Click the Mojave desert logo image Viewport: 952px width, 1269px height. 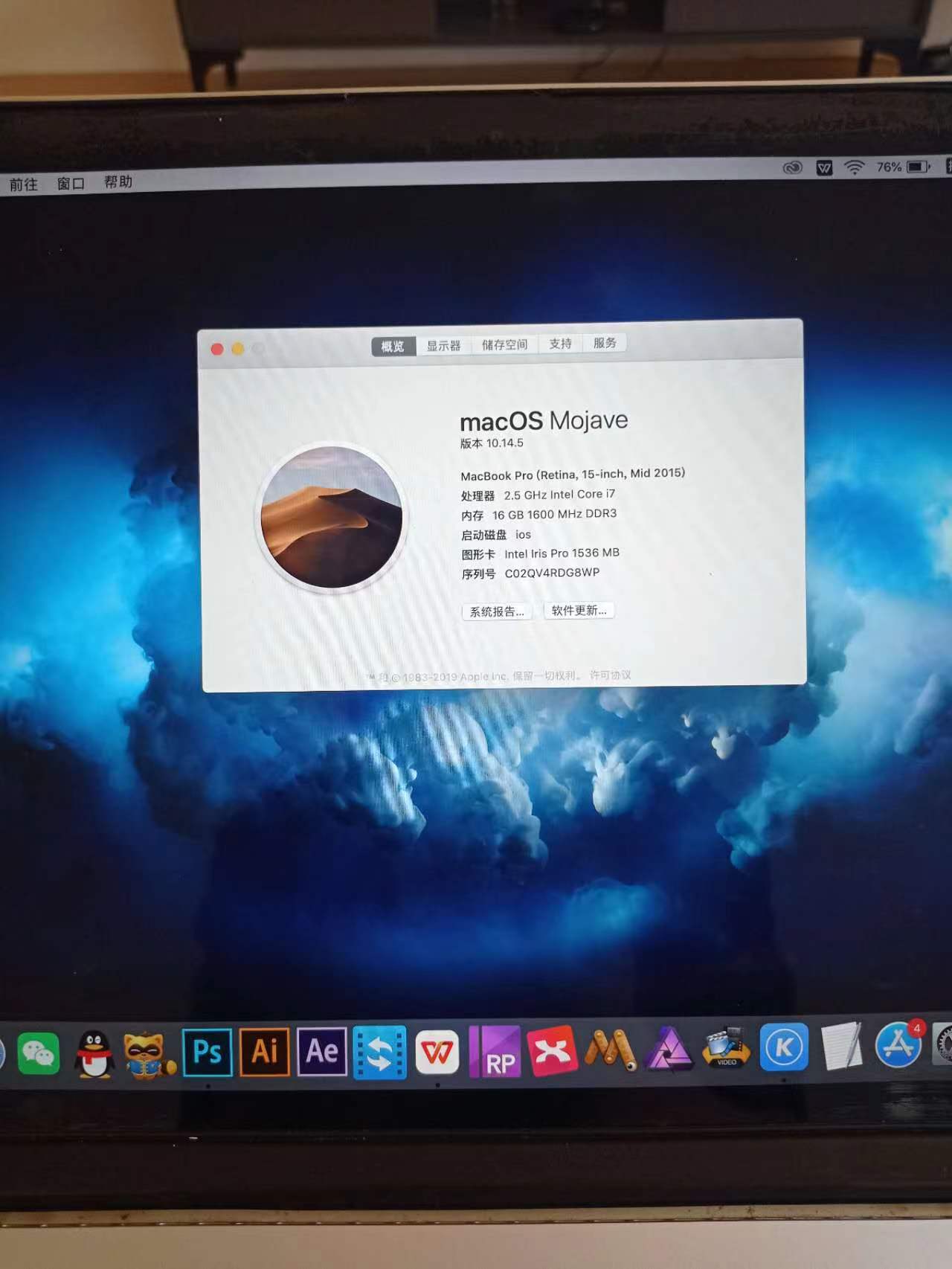(332, 518)
